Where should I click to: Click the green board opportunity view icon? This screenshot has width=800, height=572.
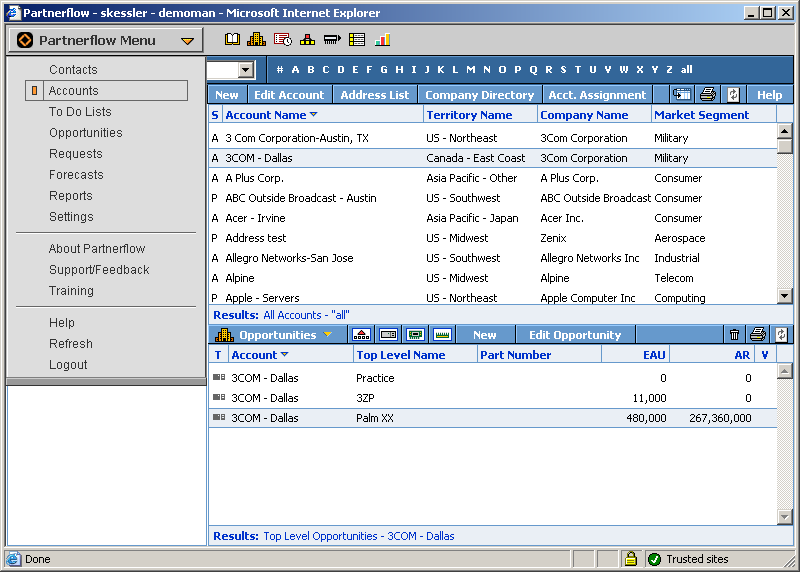pos(415,335)
